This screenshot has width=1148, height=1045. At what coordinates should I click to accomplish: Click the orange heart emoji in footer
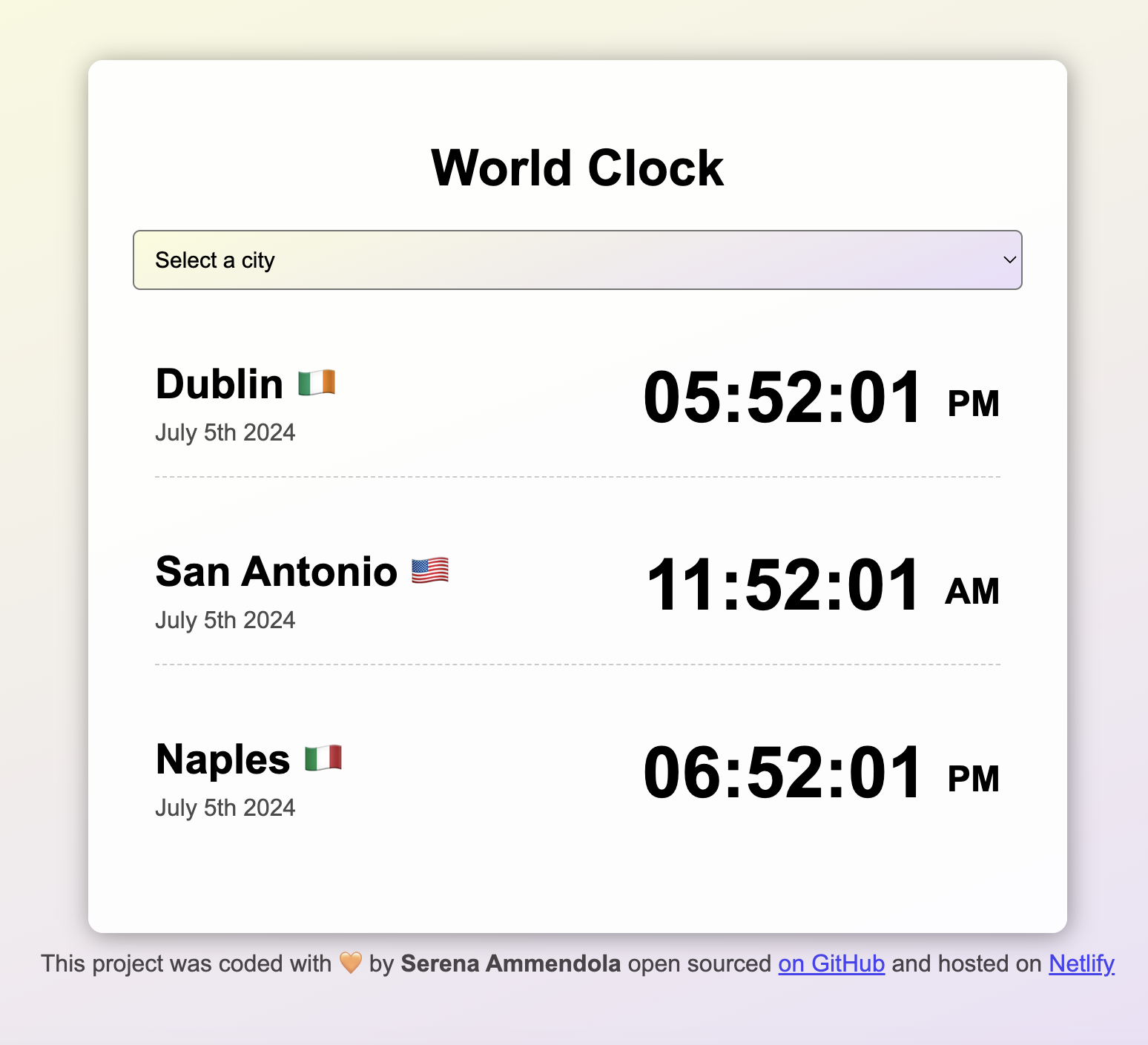(x=351, y=963)
